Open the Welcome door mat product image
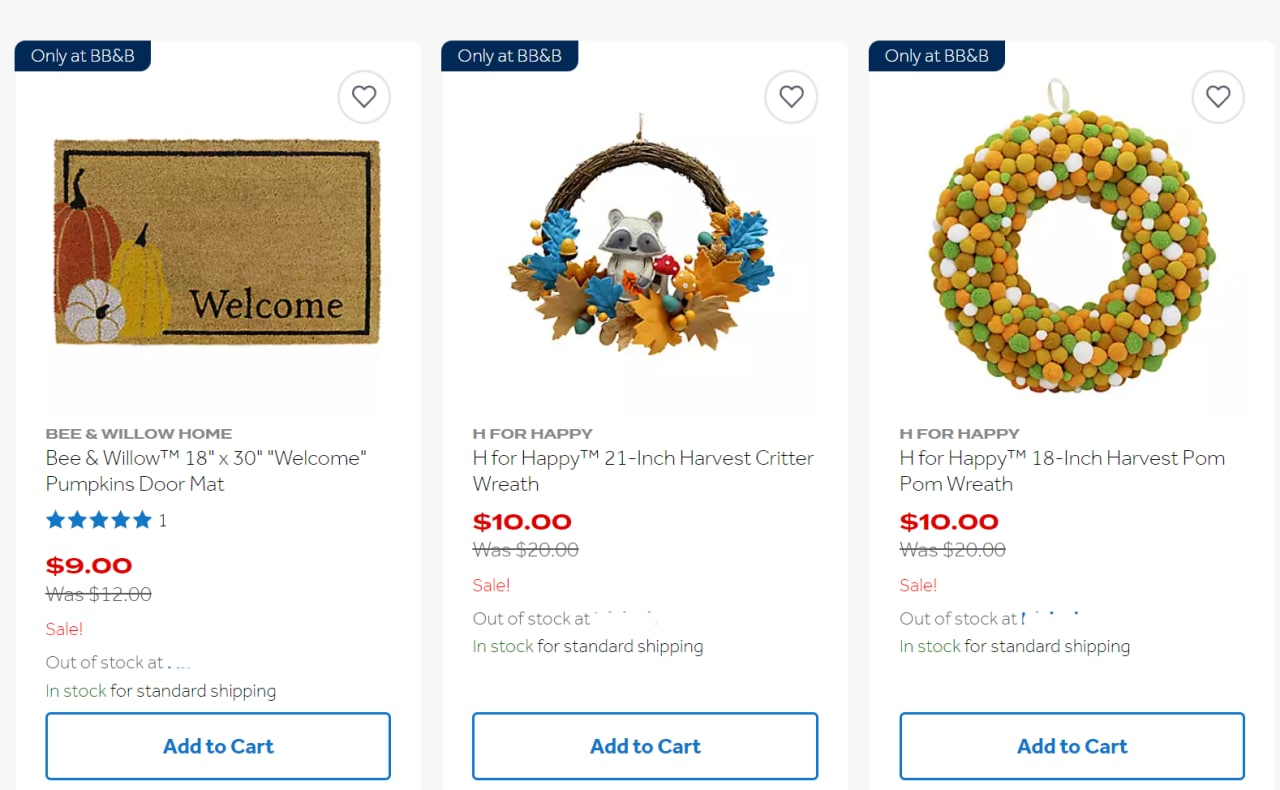Screen dimensions: 1280x790 coord(217,243)
